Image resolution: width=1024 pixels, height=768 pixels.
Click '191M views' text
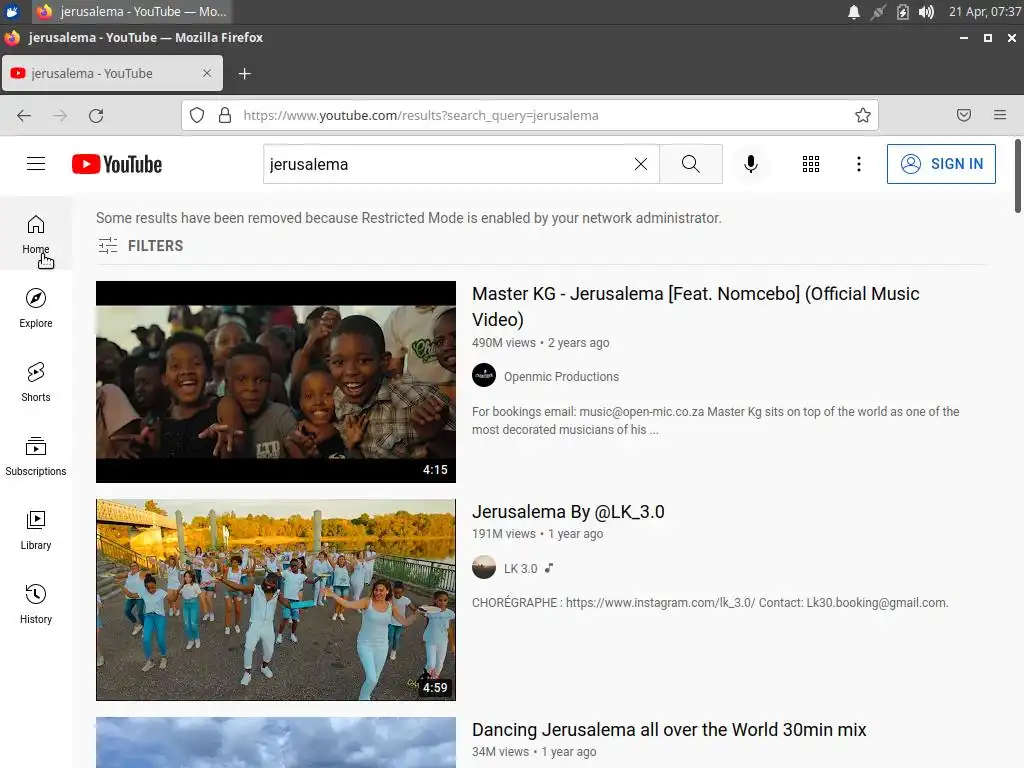click(504, 534)
